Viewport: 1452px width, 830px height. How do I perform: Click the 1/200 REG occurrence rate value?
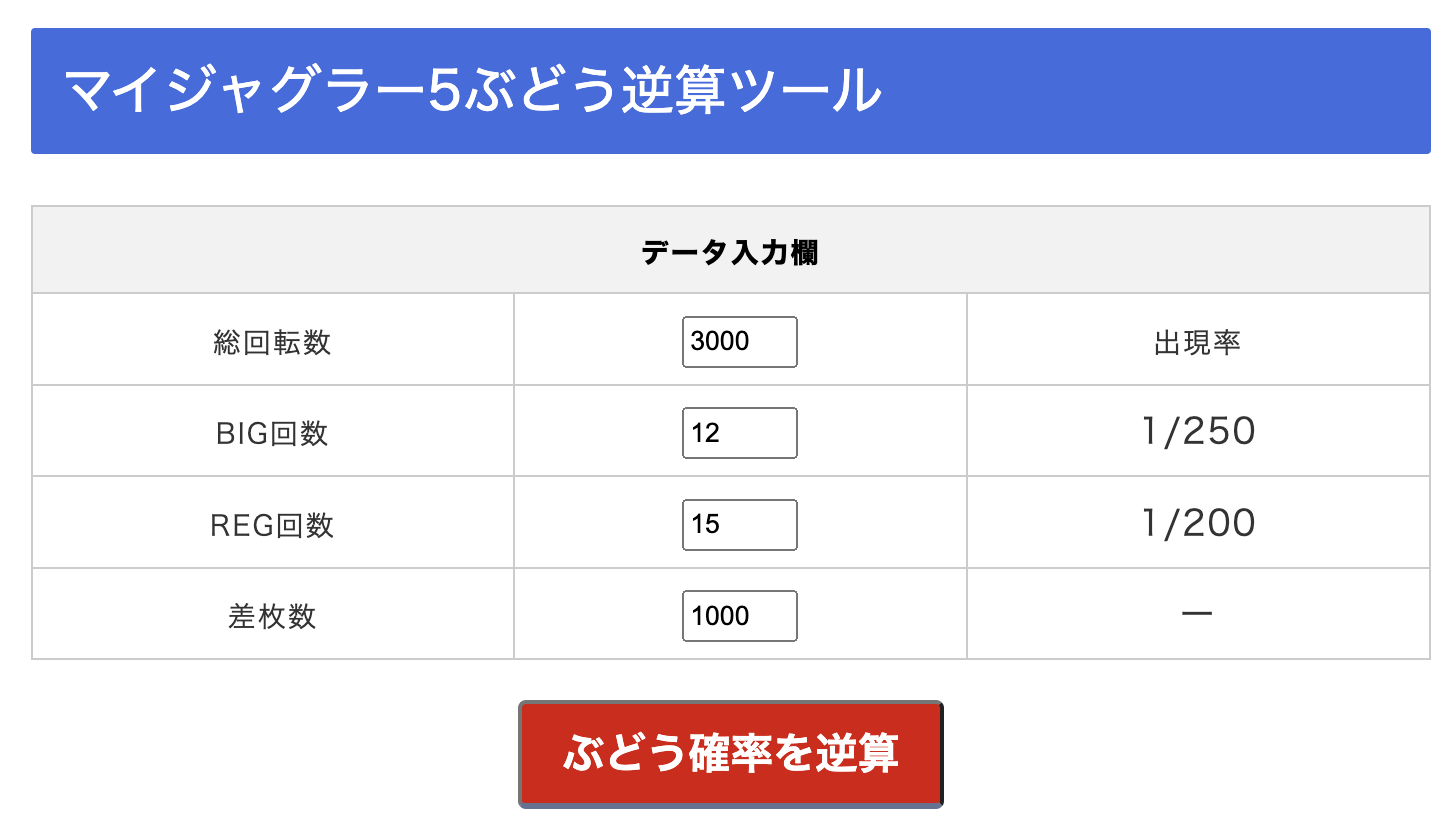tap(1196, 522)
